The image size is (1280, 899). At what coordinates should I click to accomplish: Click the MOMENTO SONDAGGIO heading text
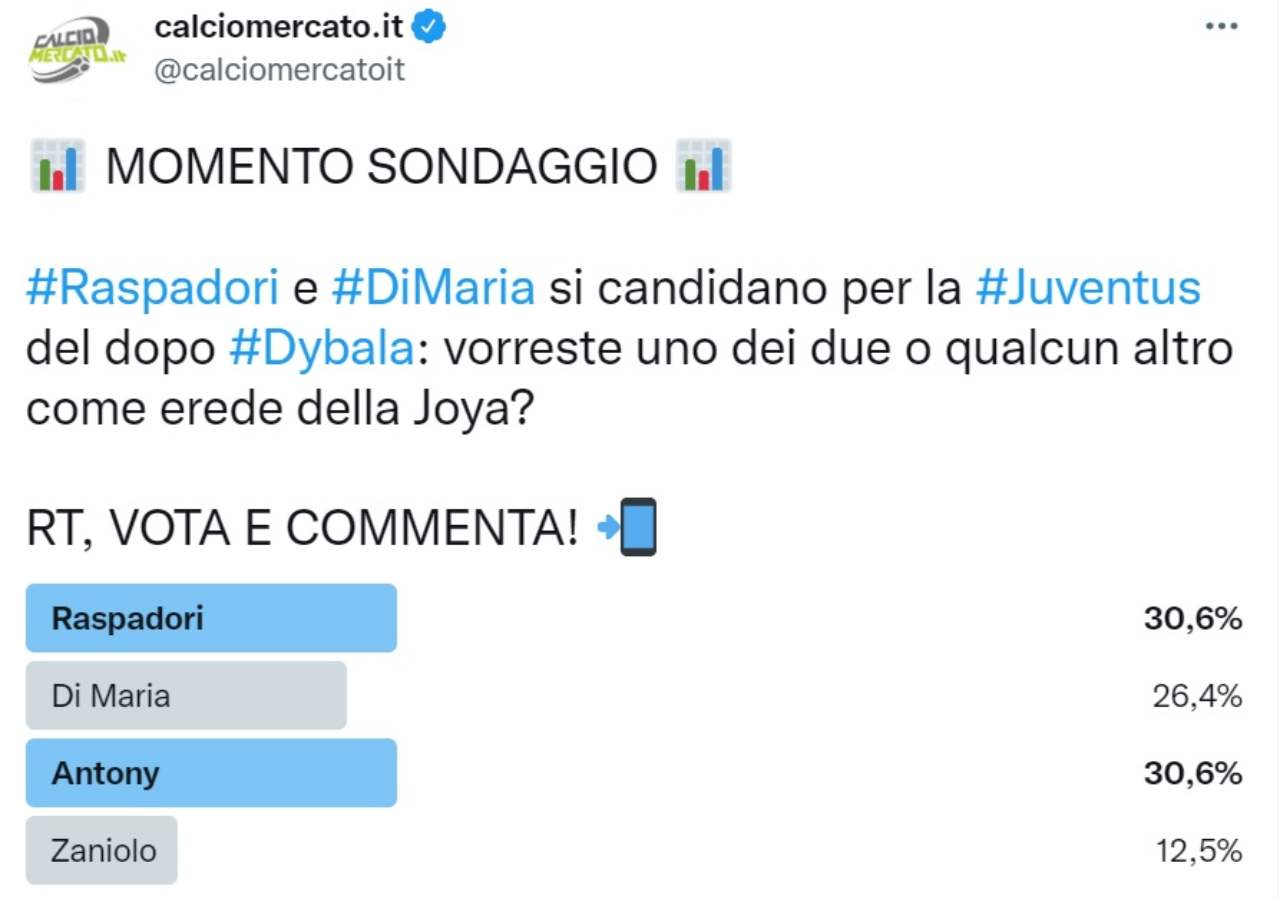click(381, 166)
